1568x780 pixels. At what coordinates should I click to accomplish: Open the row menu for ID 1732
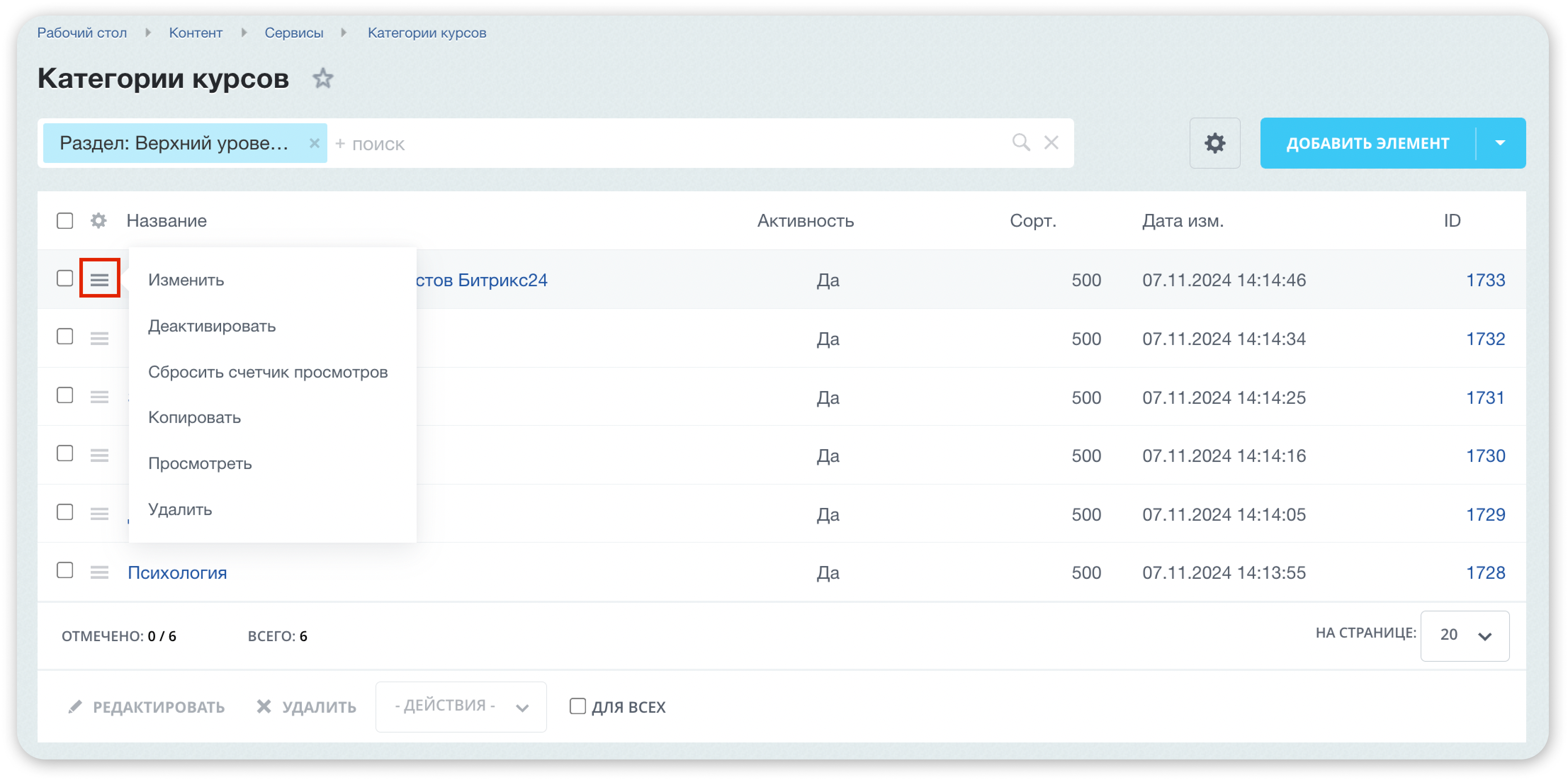point(99,338)
